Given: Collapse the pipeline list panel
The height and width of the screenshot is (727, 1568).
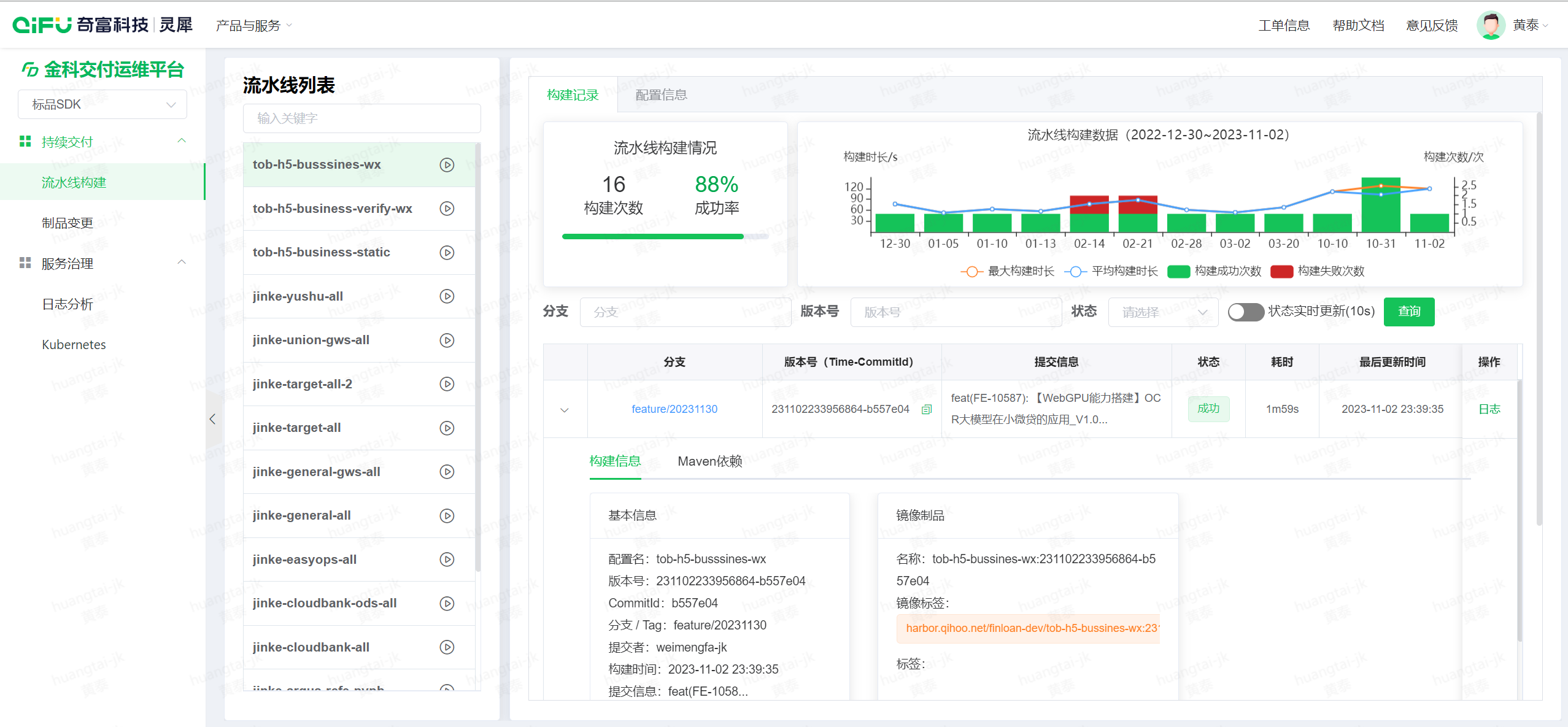Looking at the screenshot, I should tap(212, 419).
